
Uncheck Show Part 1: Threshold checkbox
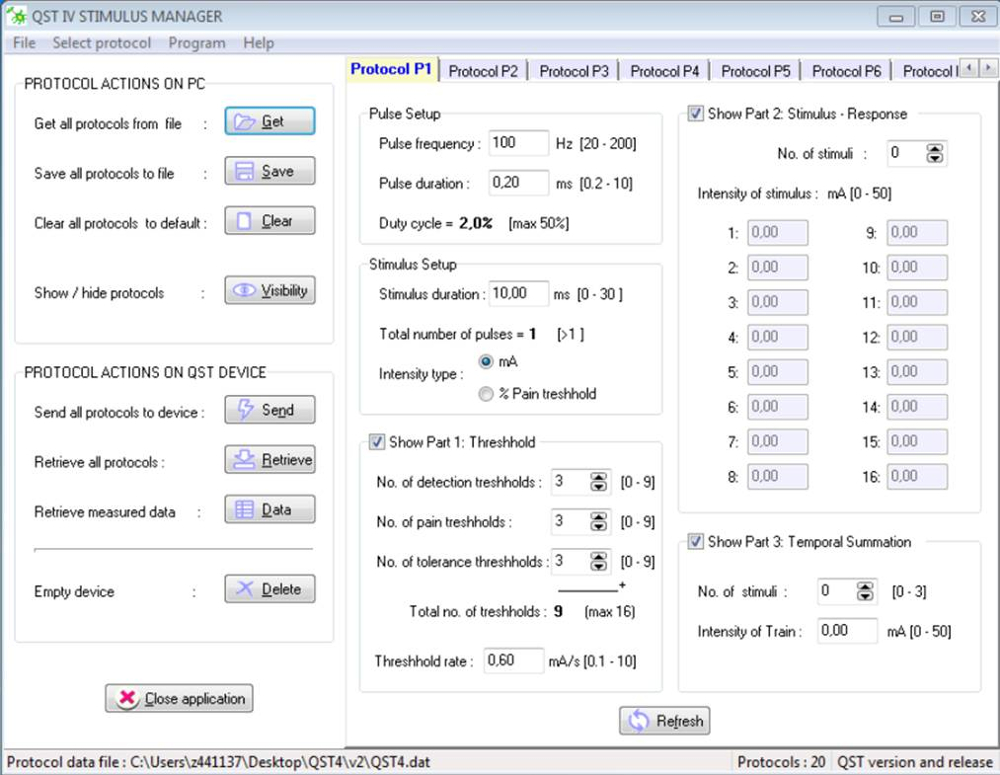point(377,442)
